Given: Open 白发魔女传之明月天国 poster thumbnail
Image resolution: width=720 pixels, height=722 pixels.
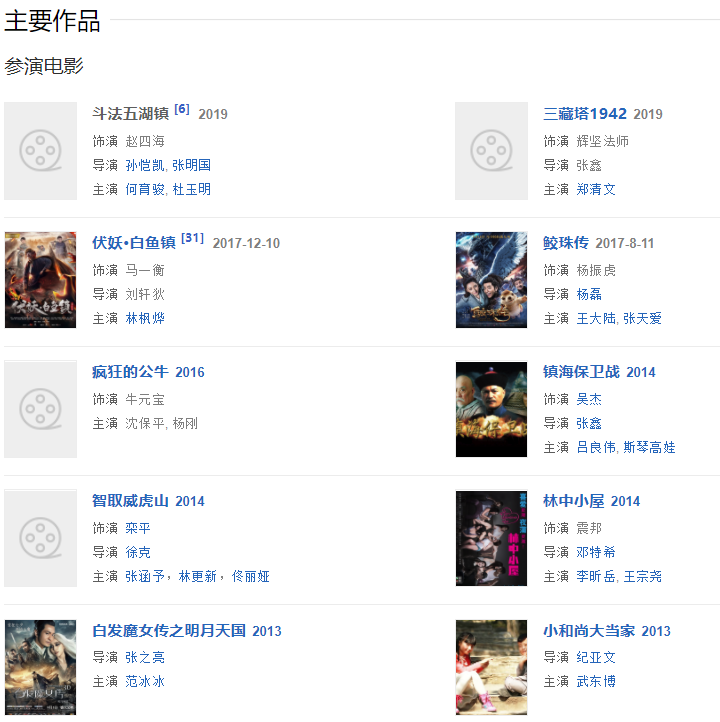Looking at the screenshot, I should click(41, 667).
